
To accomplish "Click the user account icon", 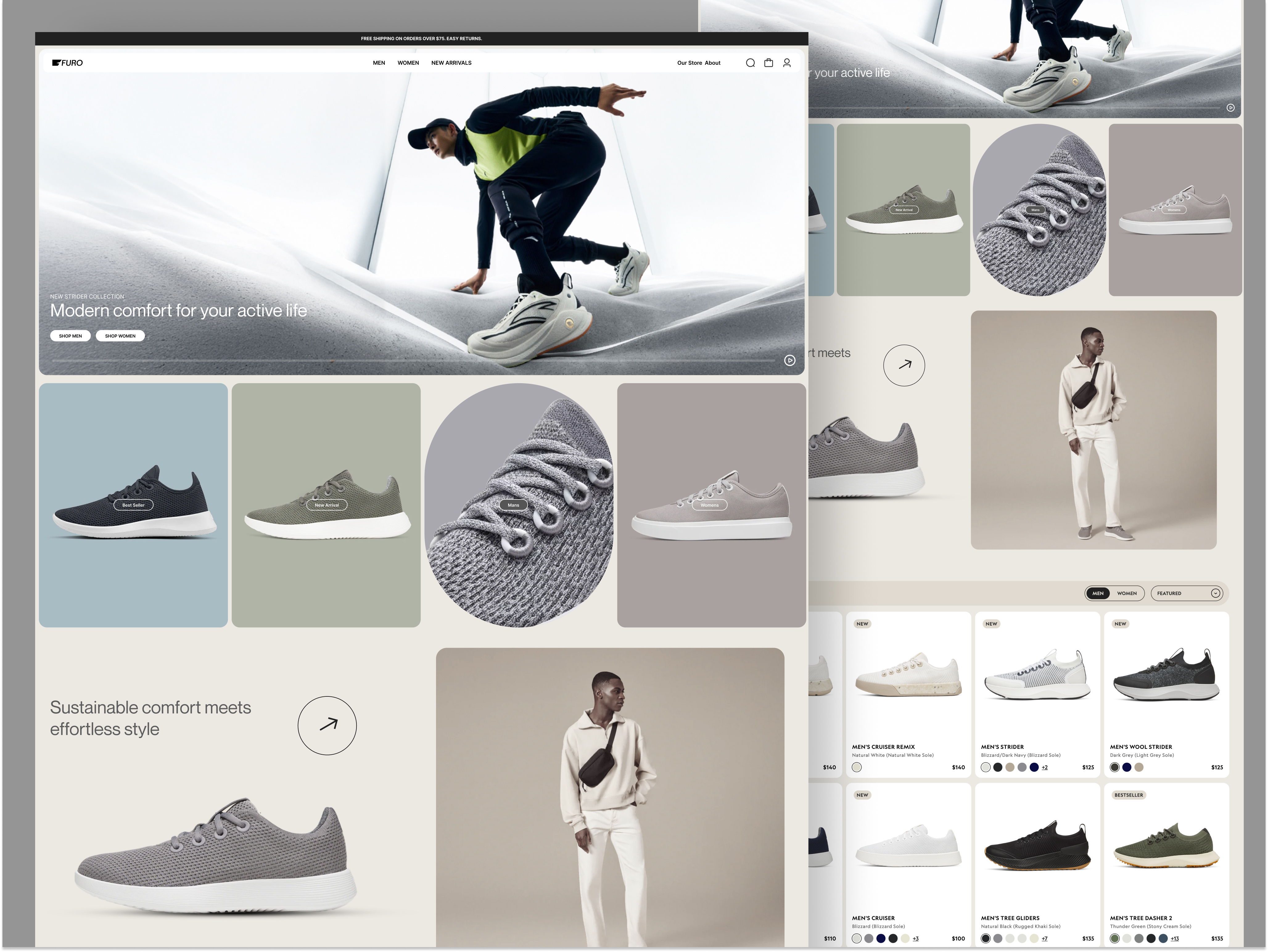I will (786, 63).
